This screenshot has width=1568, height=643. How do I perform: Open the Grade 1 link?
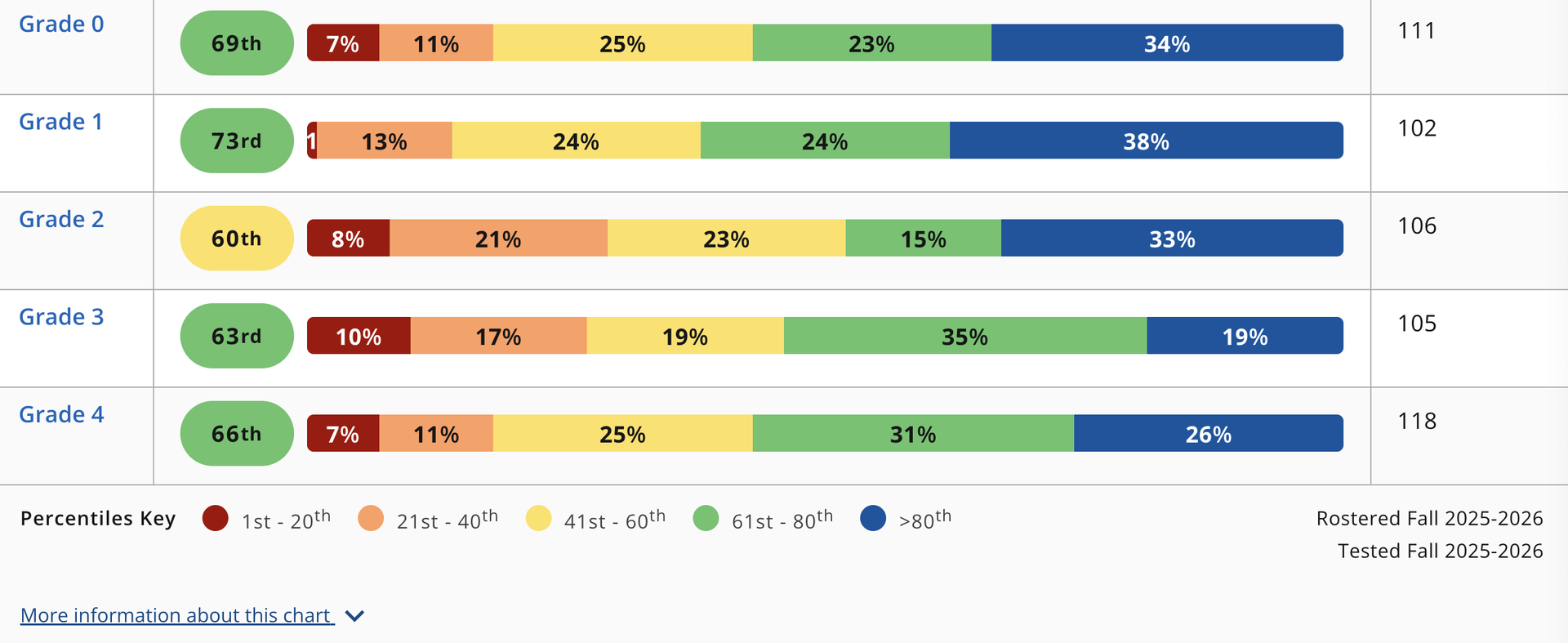pyautogui.click(x=61, y=122)
